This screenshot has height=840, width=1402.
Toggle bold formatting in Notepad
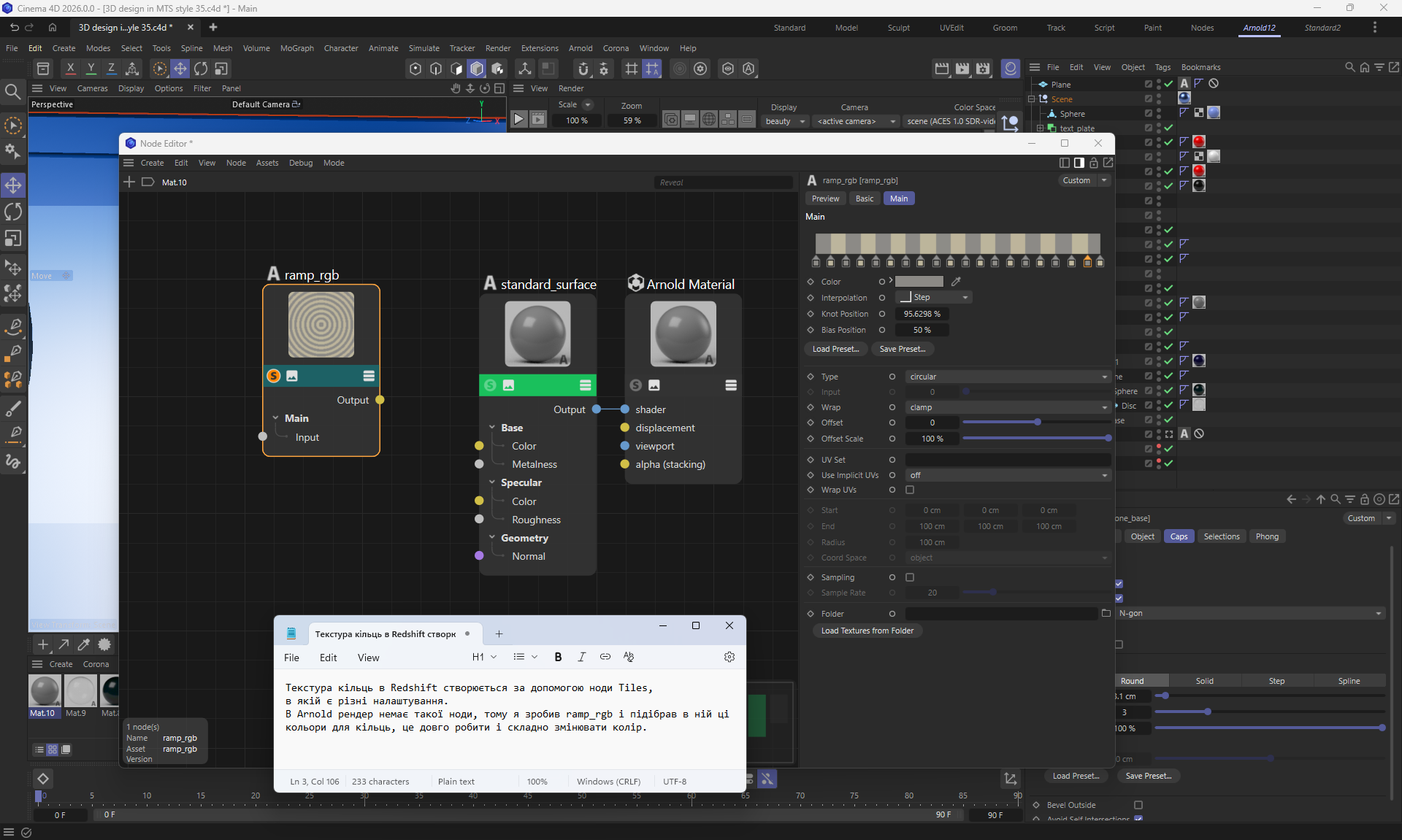(x=558, y=657)
